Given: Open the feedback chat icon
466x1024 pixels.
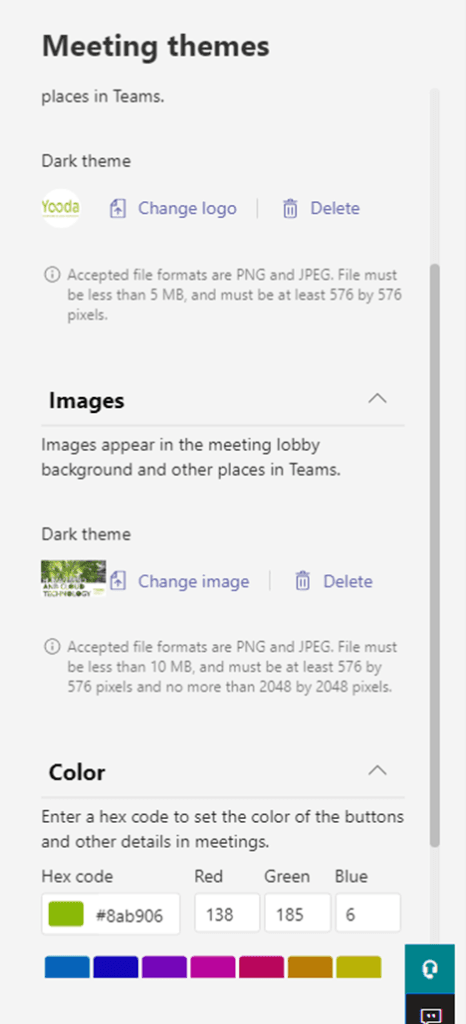Looking at the screenshot, I should coord(429,1010).
